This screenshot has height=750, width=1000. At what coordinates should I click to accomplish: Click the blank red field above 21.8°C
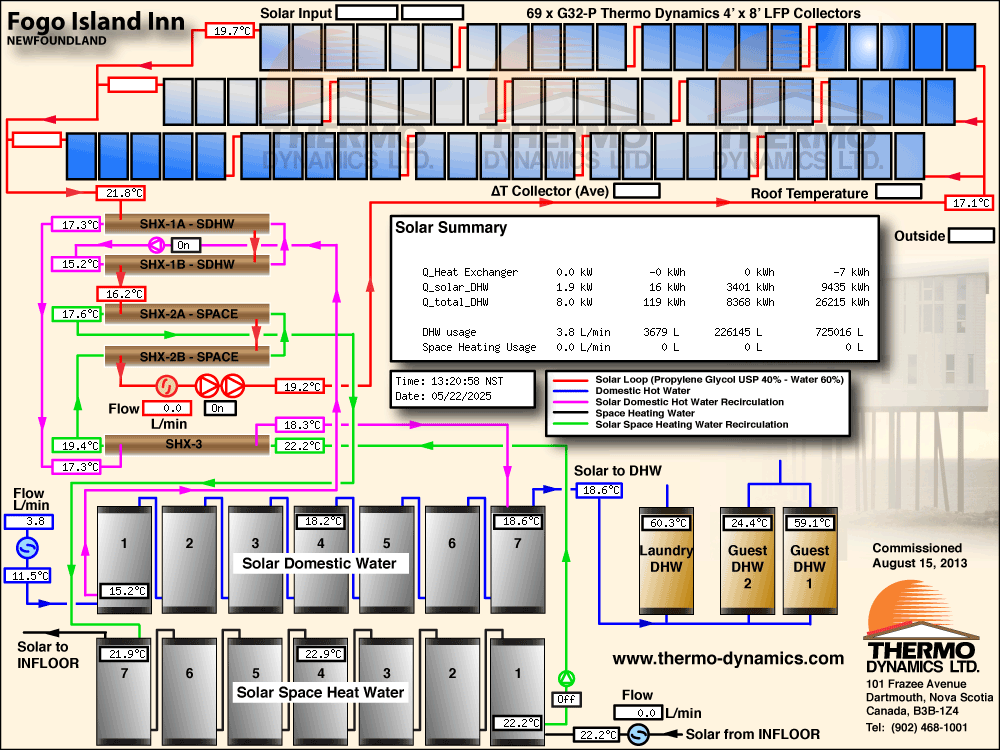36,139
